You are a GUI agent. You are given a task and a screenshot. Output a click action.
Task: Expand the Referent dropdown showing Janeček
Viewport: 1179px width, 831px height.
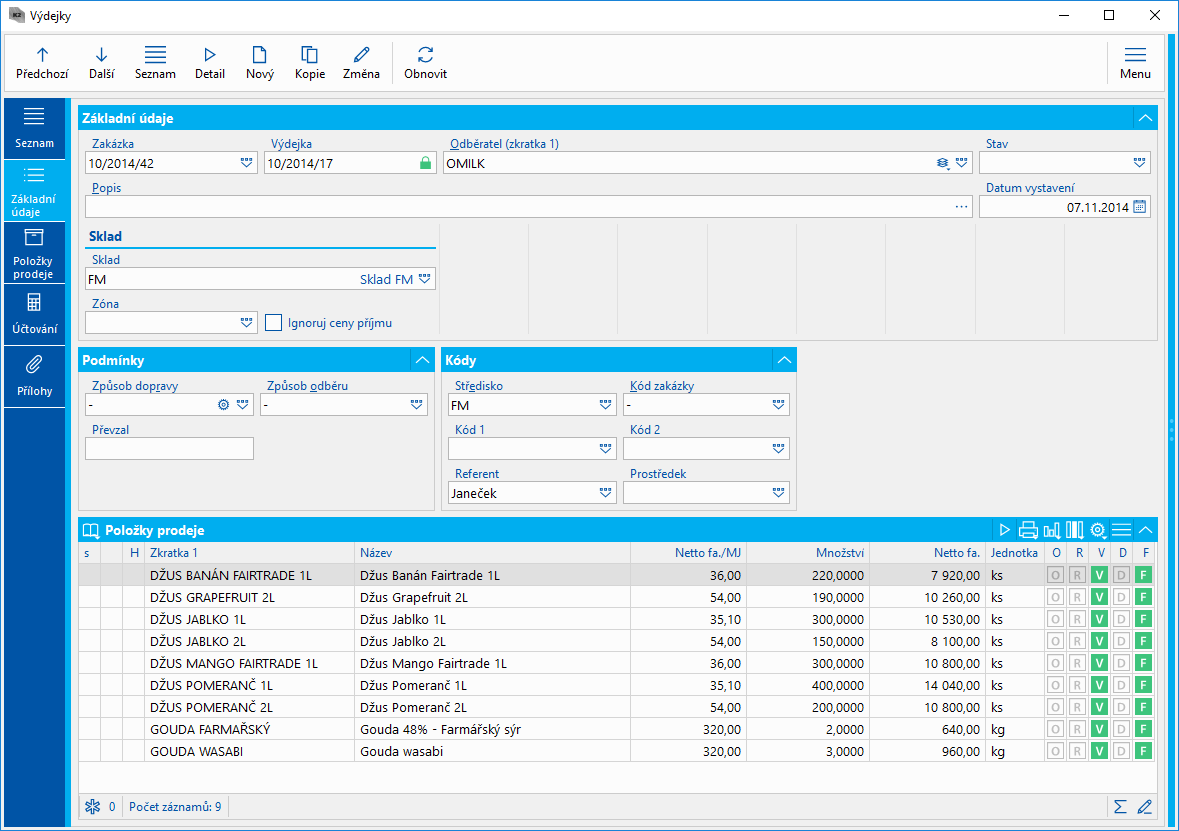pyautogui.click(x=605, y=493)
